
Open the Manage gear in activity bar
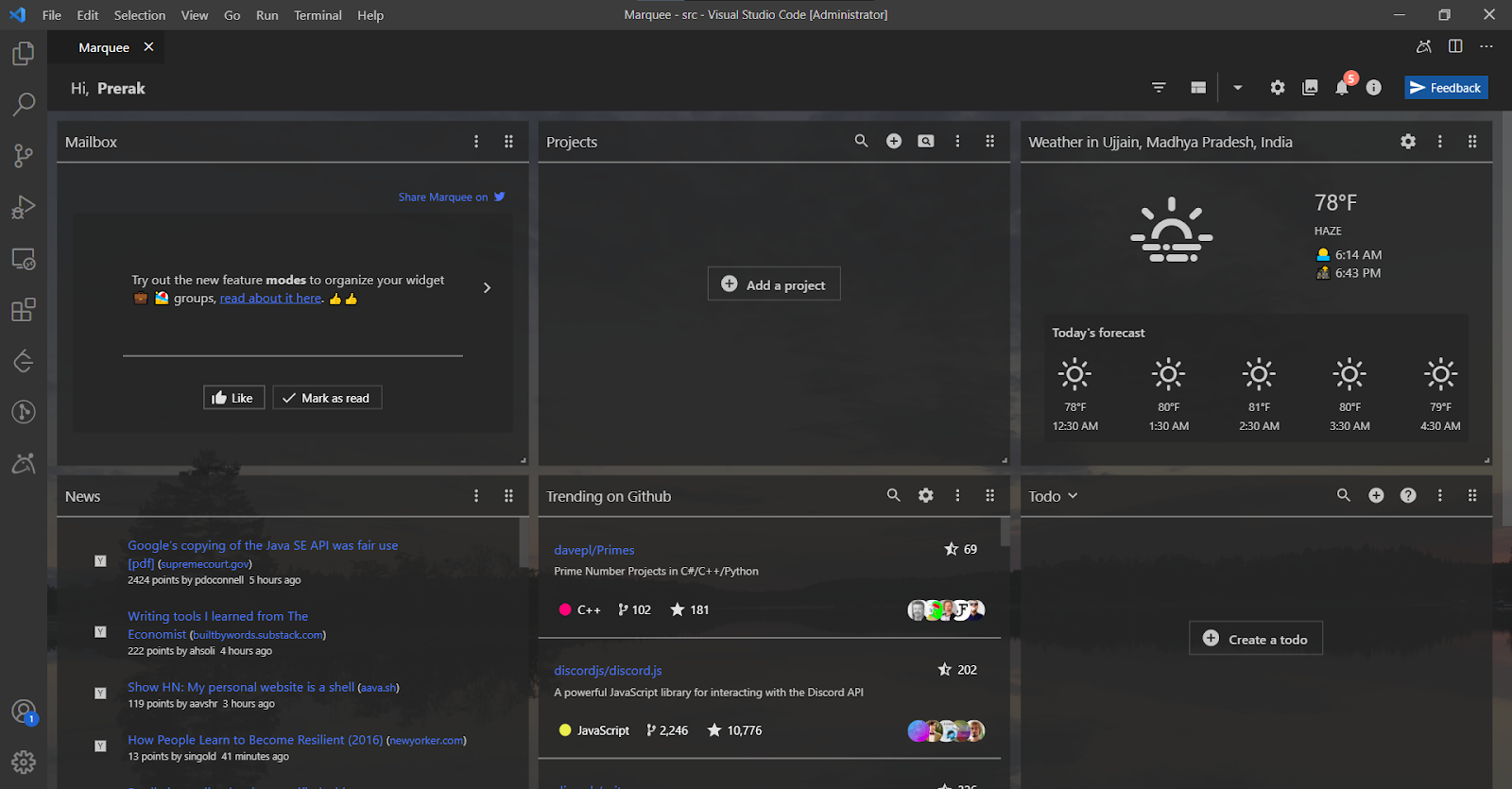point(24,762)
